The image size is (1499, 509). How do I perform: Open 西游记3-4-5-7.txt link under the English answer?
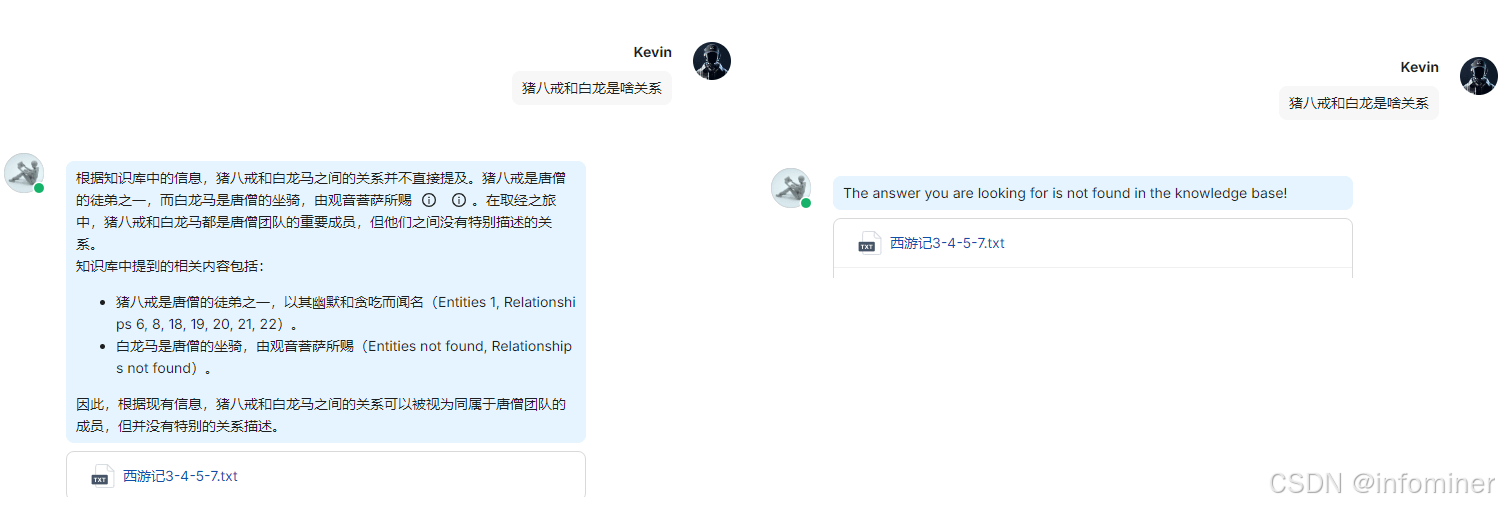[x=947, y=243]
